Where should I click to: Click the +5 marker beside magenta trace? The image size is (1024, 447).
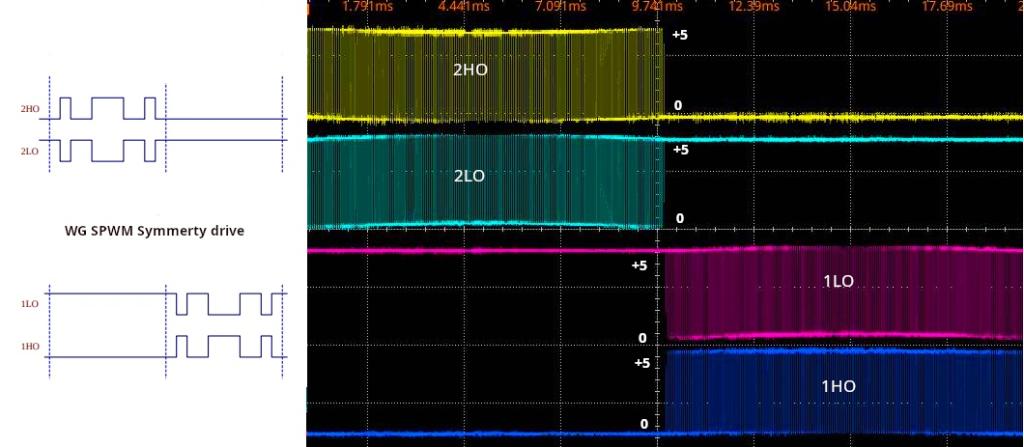[x=639, y=266]
